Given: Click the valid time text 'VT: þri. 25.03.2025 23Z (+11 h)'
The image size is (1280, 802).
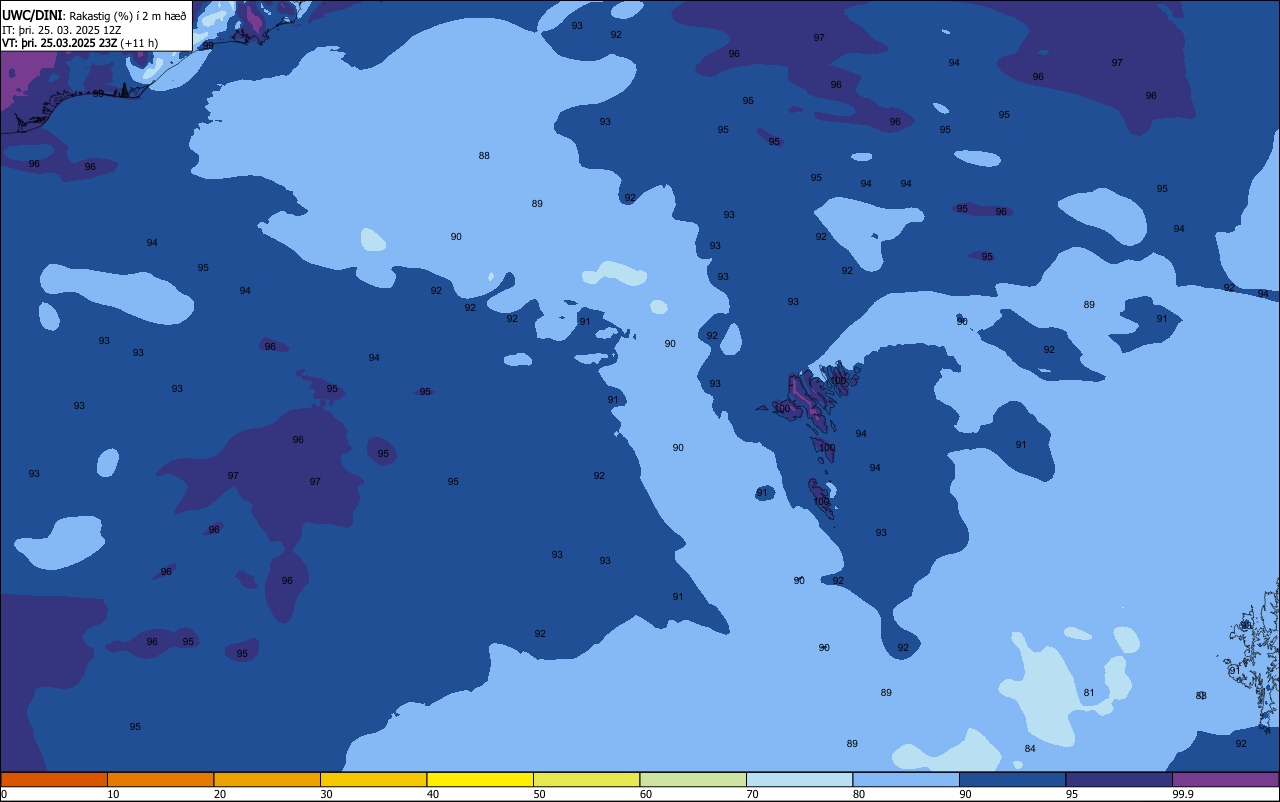Looking at the screenshot, I should [x=80, y=43].
